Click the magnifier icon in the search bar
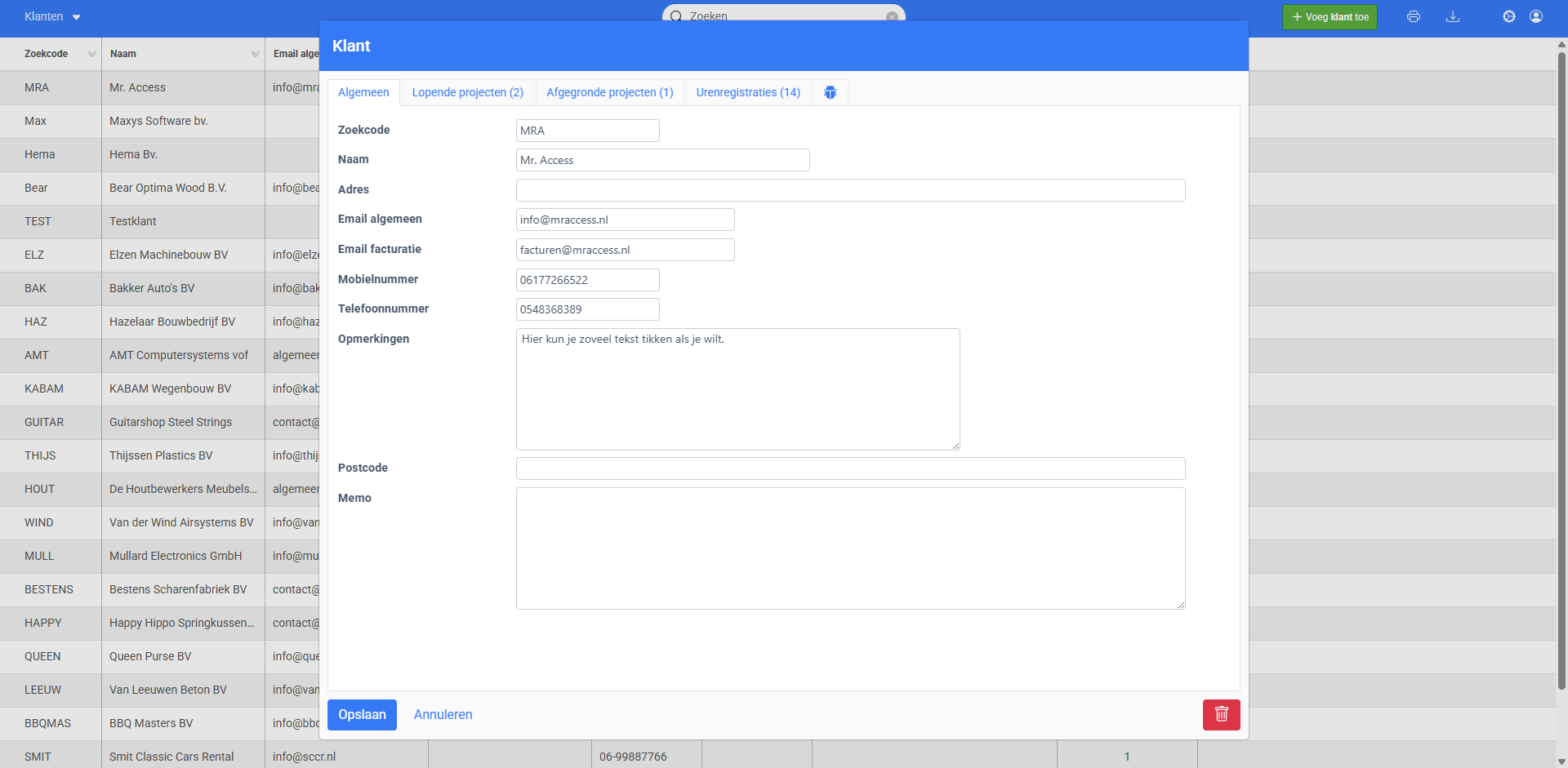Image resolution: width=1568 pixels, height=768 pixels. (676, 16)
